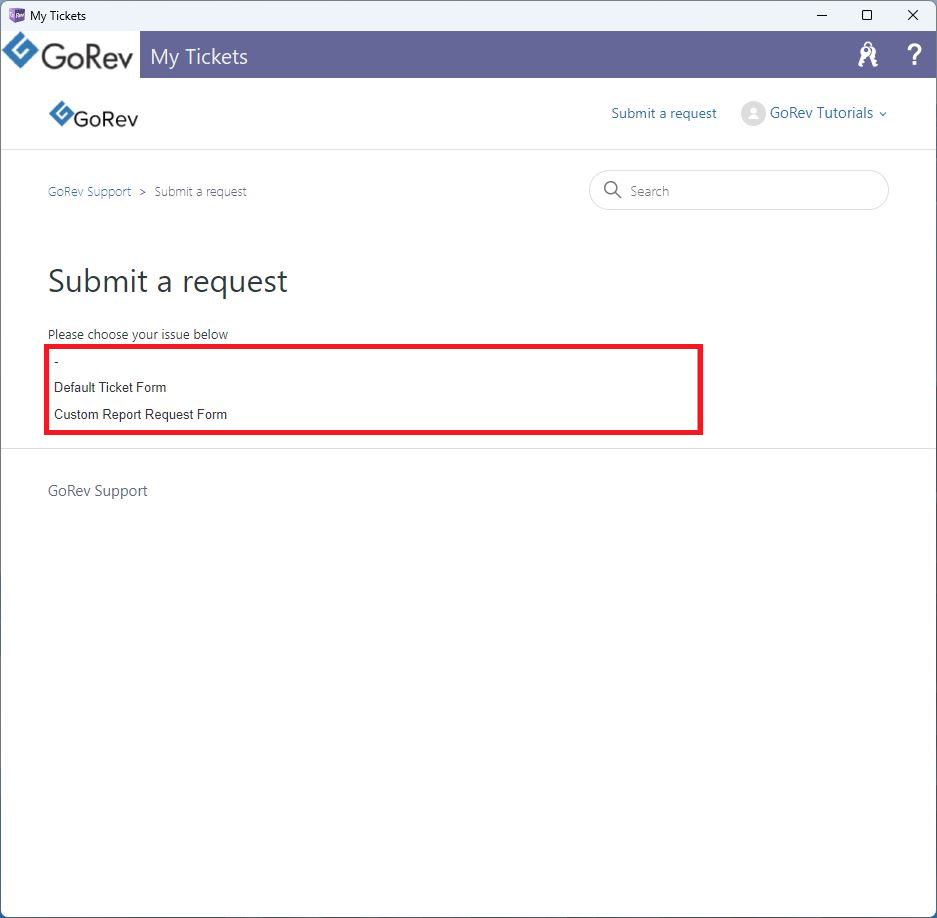Click the large GoRev logo in header
The image size is (937, 918).
[68, 53]
